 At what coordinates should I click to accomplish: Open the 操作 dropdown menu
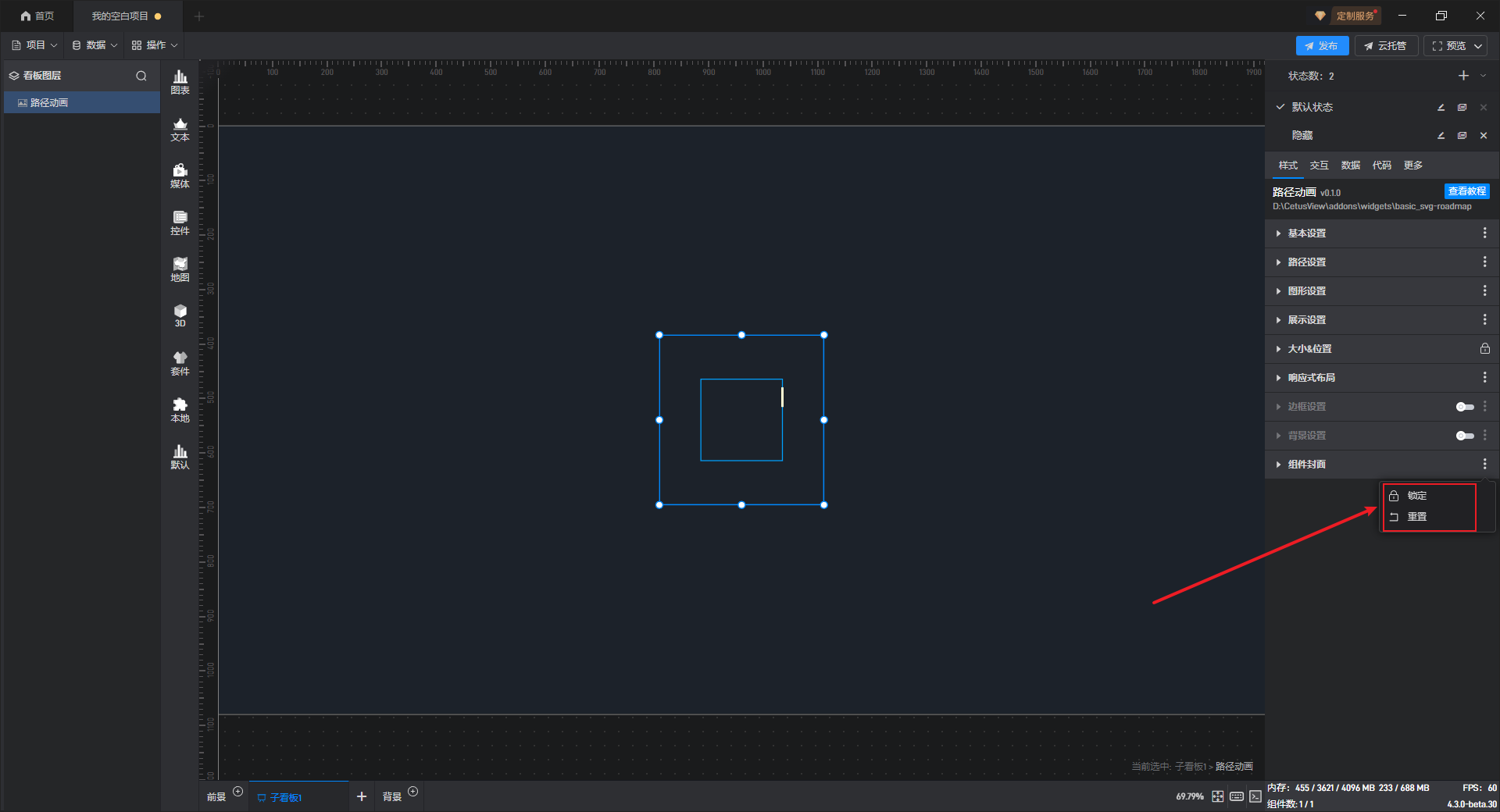click(155, 45)
